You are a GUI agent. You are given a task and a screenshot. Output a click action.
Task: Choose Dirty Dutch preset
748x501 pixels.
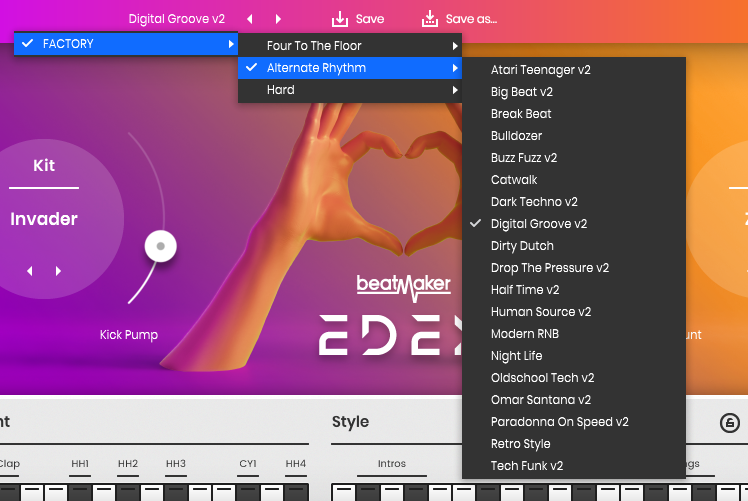(x=574, y=246)
